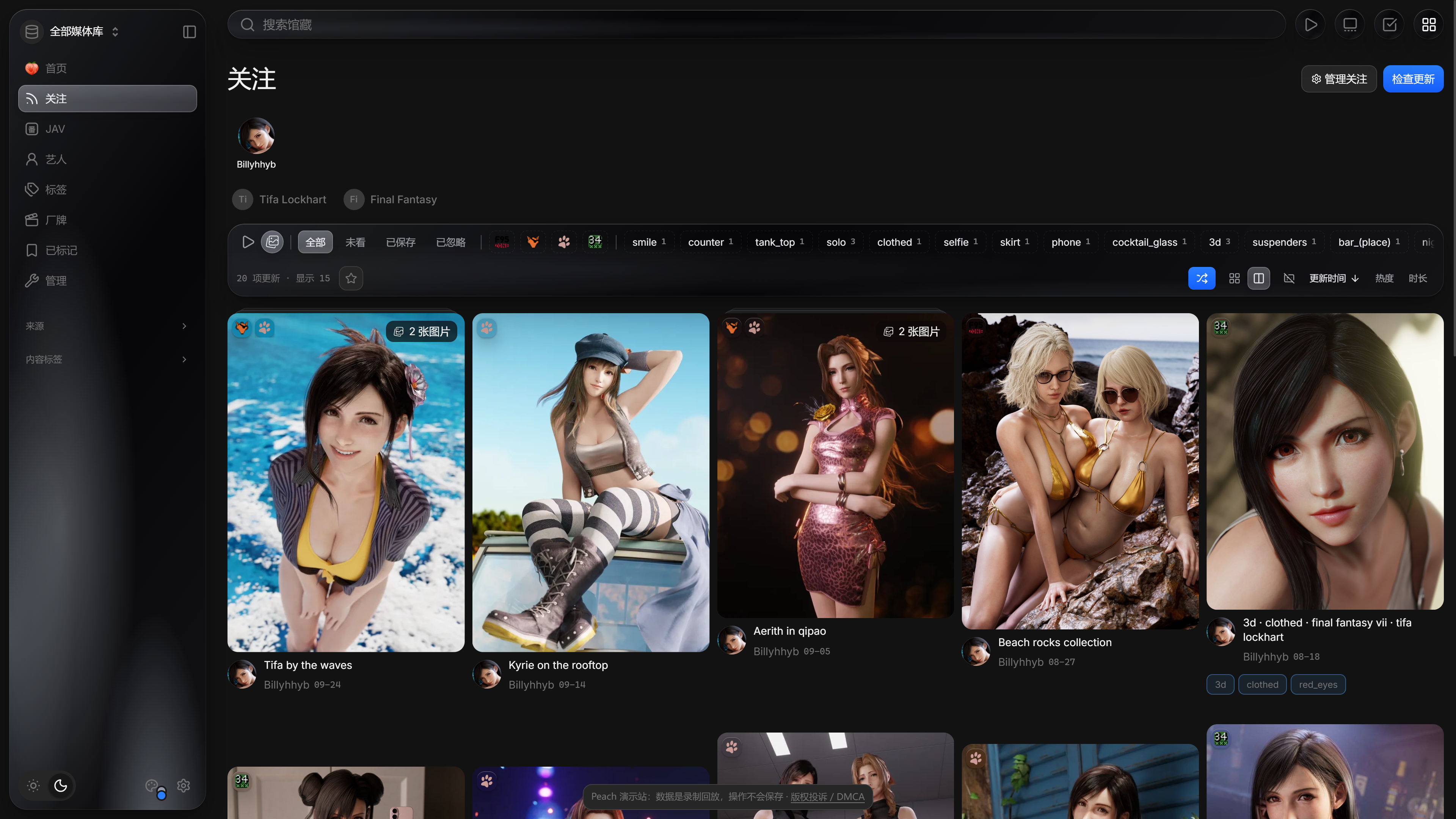The image size is (1456, 819).
Task: Click the star favorites filter icon
Action: (351, 278)
